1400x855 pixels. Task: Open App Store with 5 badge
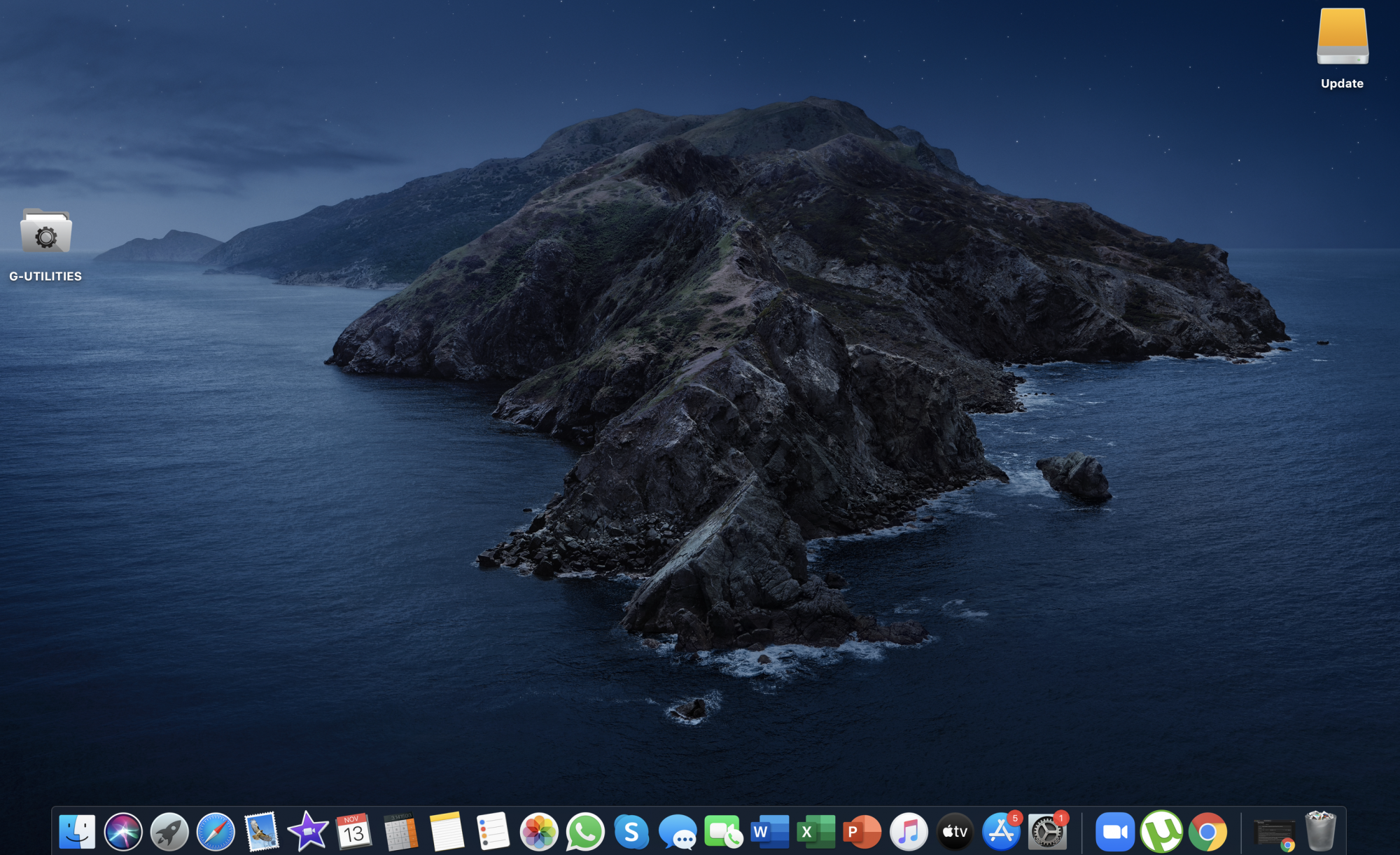pyautogui.click(x=1001, y=832)
